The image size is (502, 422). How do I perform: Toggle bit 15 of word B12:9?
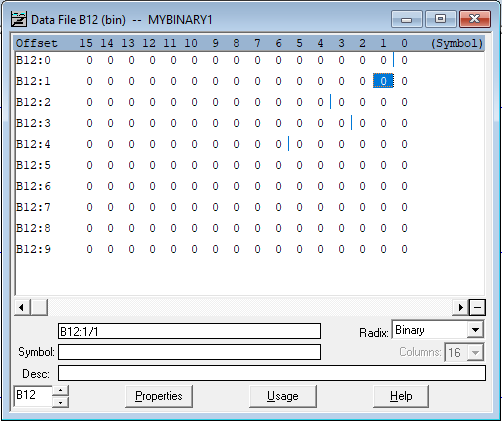pos(89,249)
